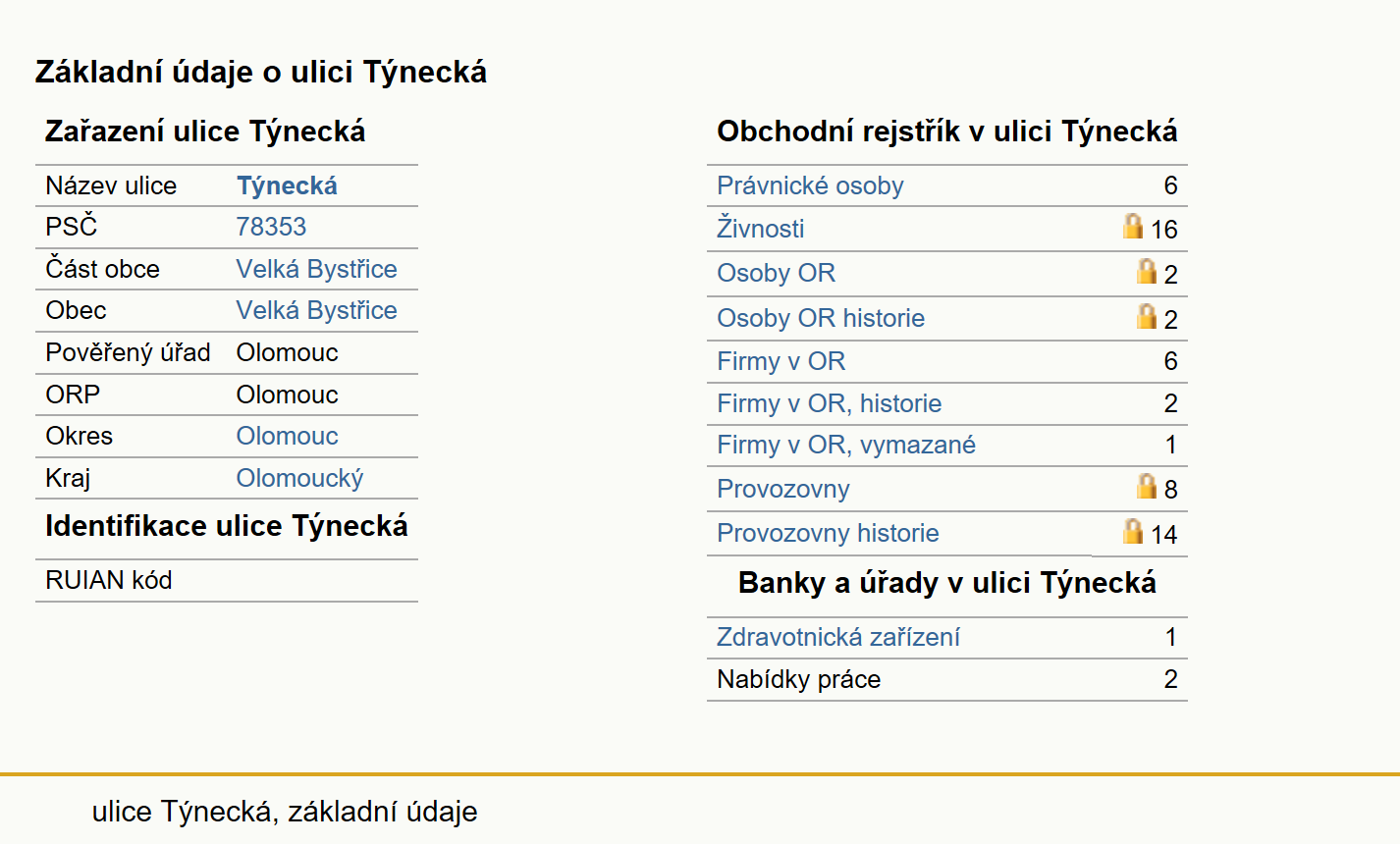Click the Olomouc link in Okres row

click(287, 436)
